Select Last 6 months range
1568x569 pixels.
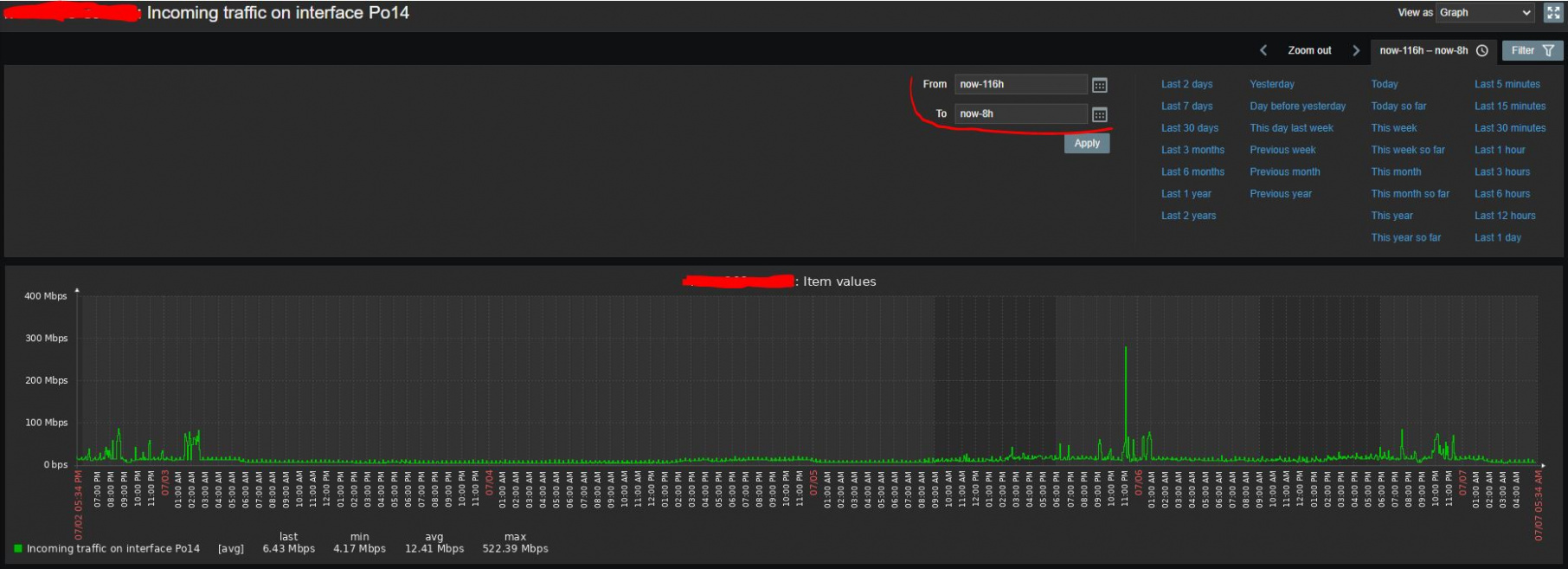1192,171
